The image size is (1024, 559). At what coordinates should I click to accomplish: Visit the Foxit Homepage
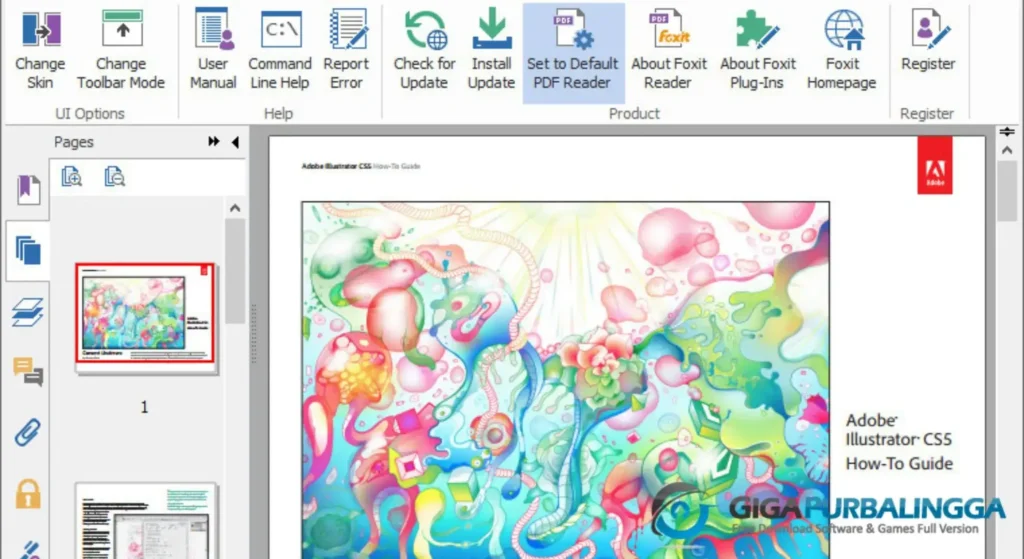842,52
